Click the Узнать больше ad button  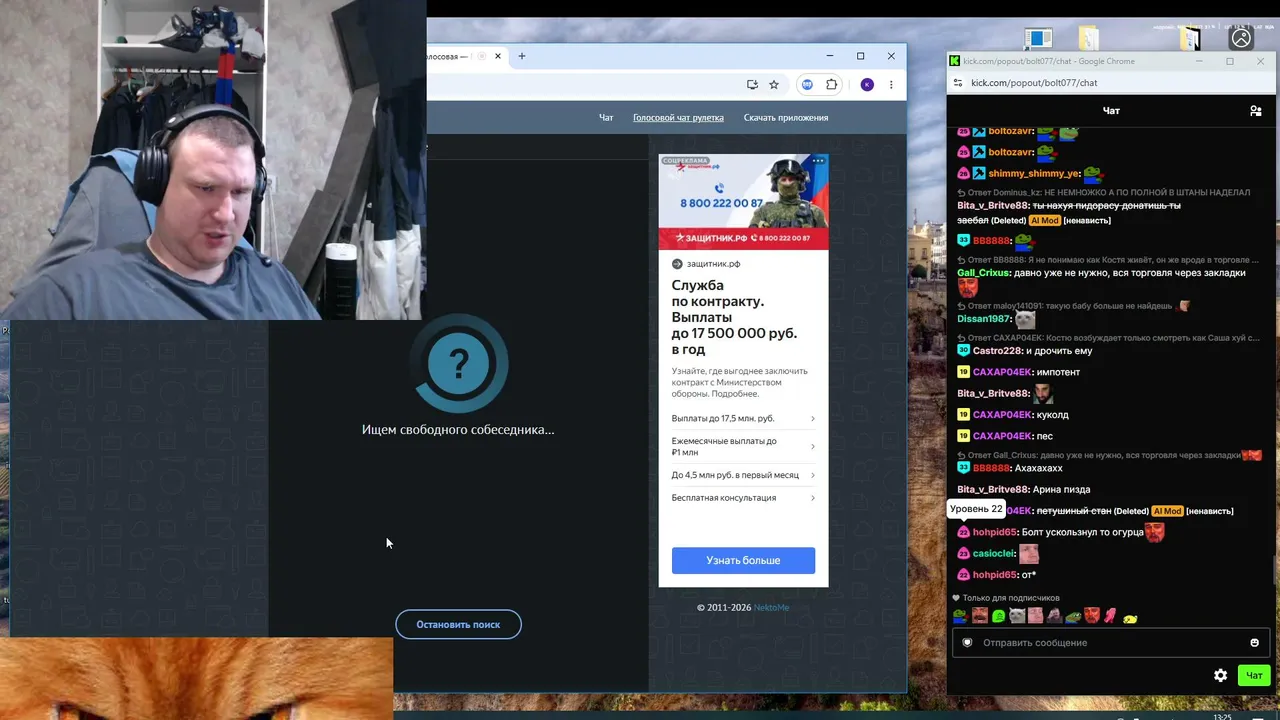pos(743,560)
